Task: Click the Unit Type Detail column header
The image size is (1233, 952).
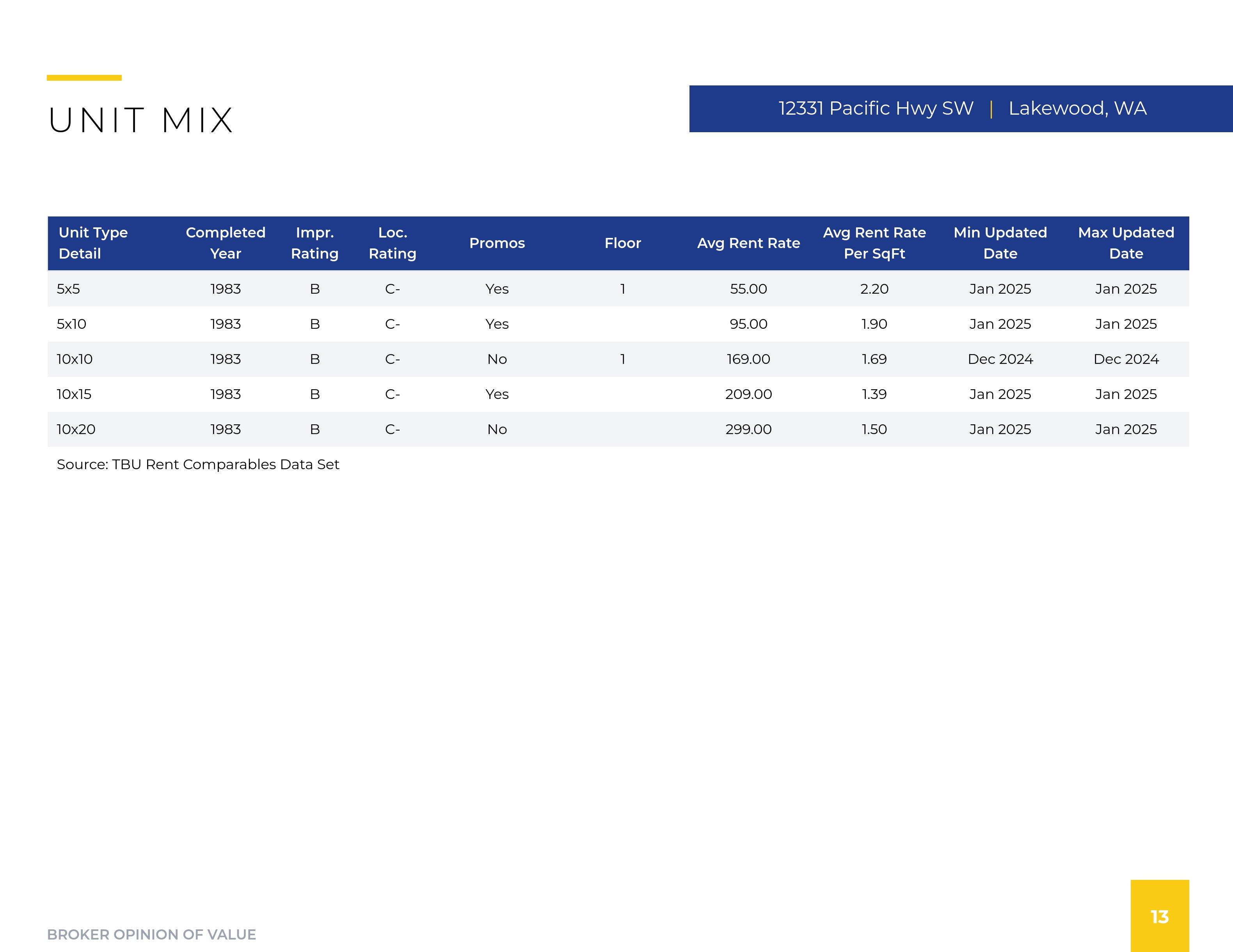Action: coord(93,243)
